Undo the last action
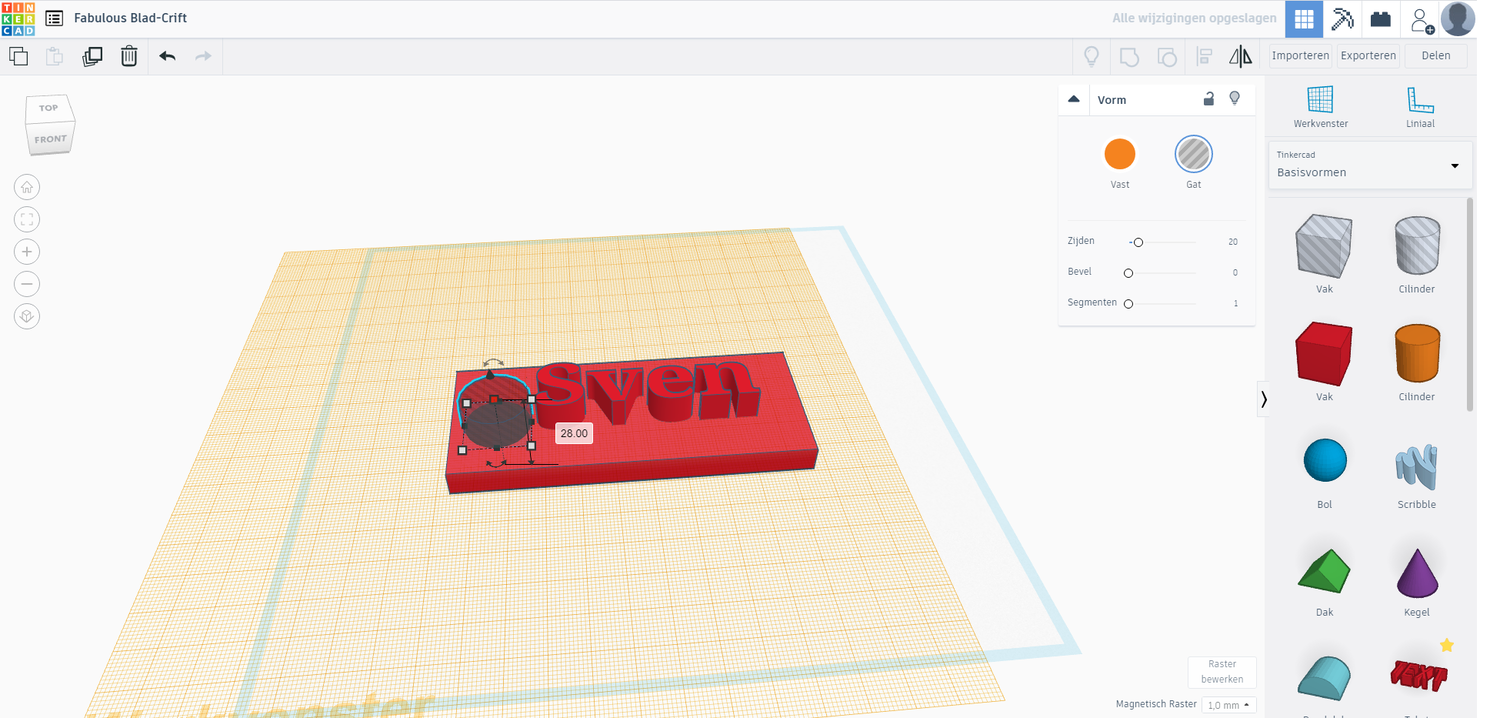This screenshot has height=718, width=1500. [167, 56]
